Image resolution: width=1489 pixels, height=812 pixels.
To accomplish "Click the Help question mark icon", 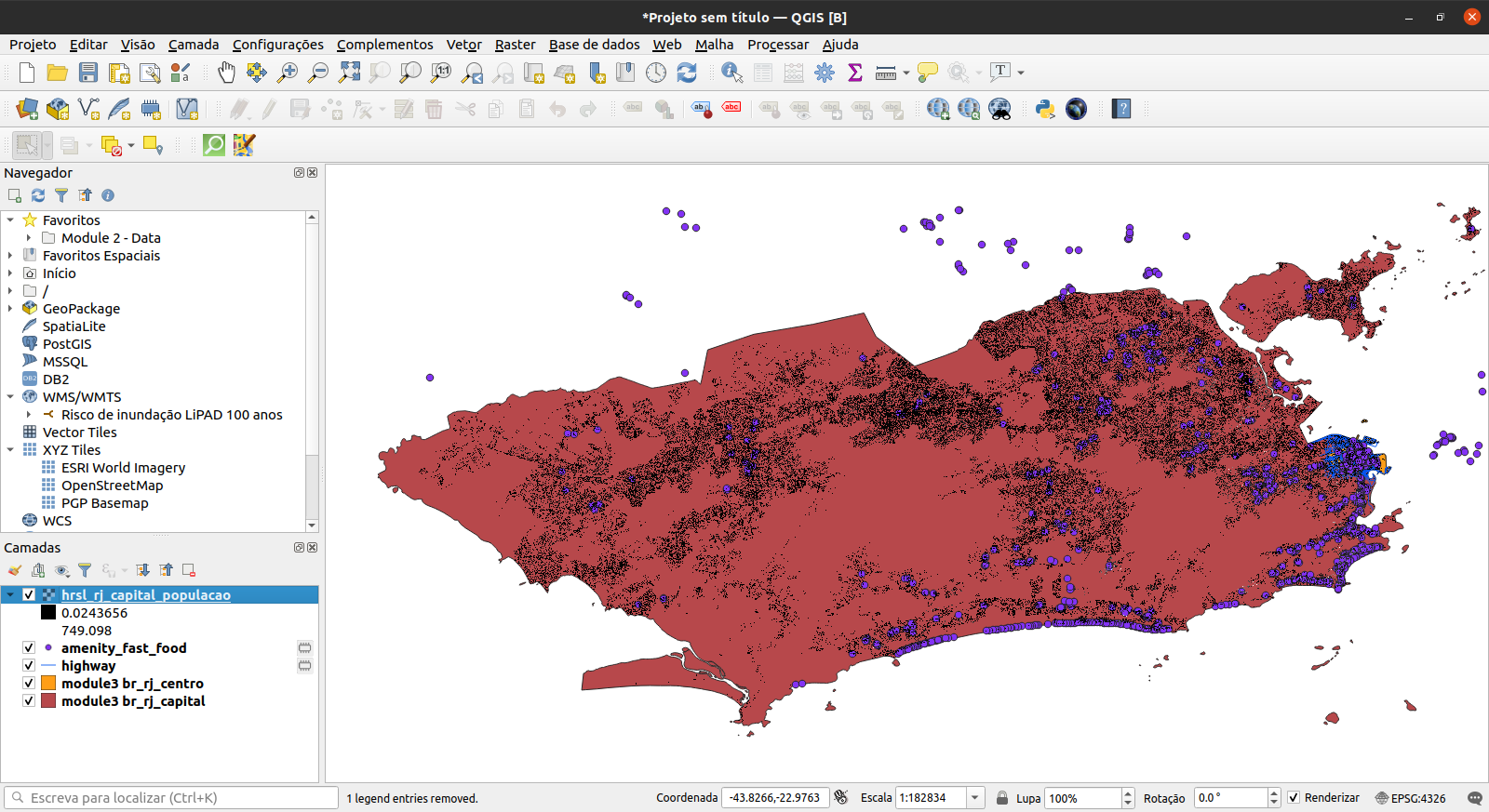I will click(1121, 109).
